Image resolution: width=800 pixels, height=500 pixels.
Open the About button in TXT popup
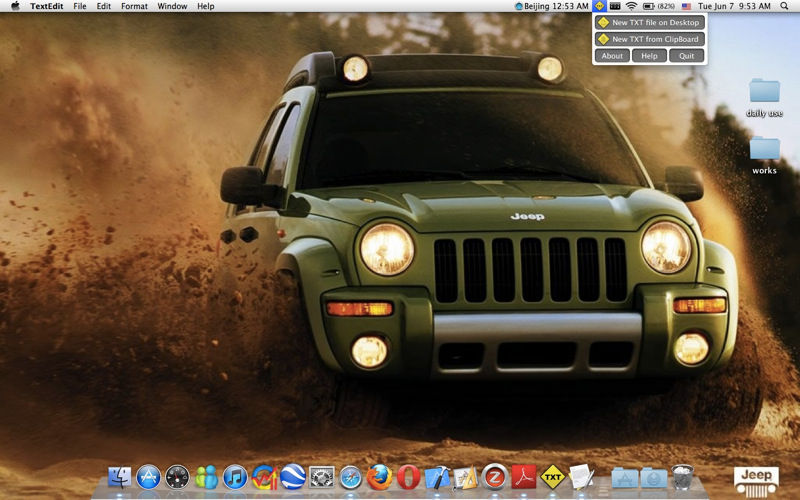612,56
